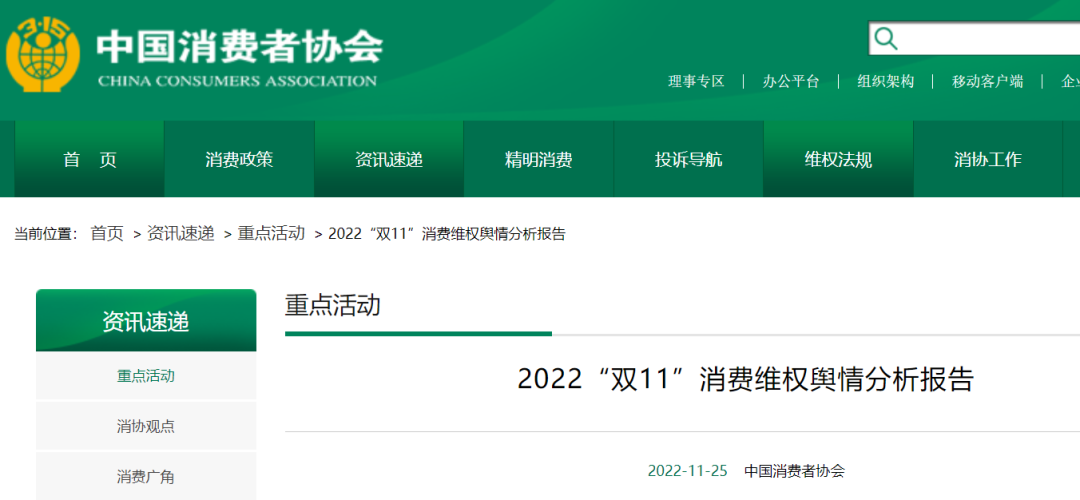Click the article headline 2022“双11”消费维权舆情分析报告

click(x=745, y=379)
